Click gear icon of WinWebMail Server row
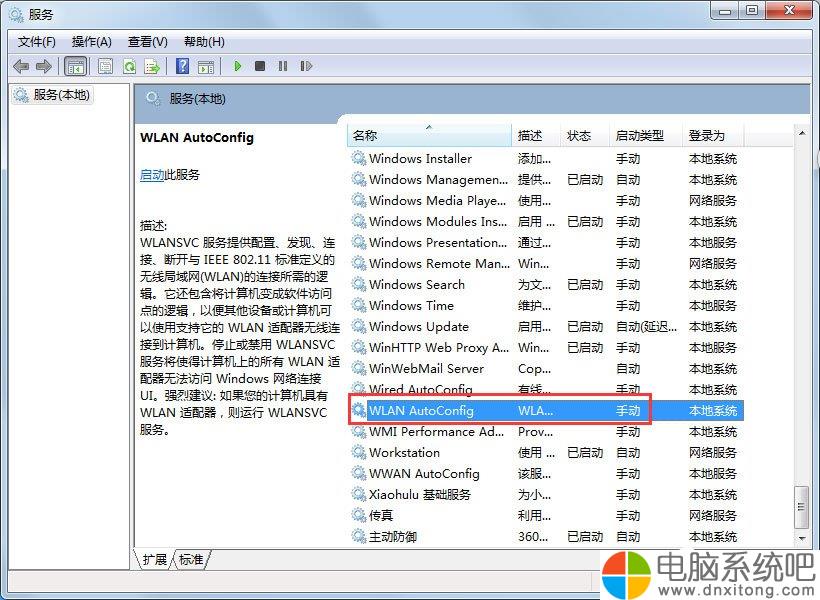 click(358, 368)
